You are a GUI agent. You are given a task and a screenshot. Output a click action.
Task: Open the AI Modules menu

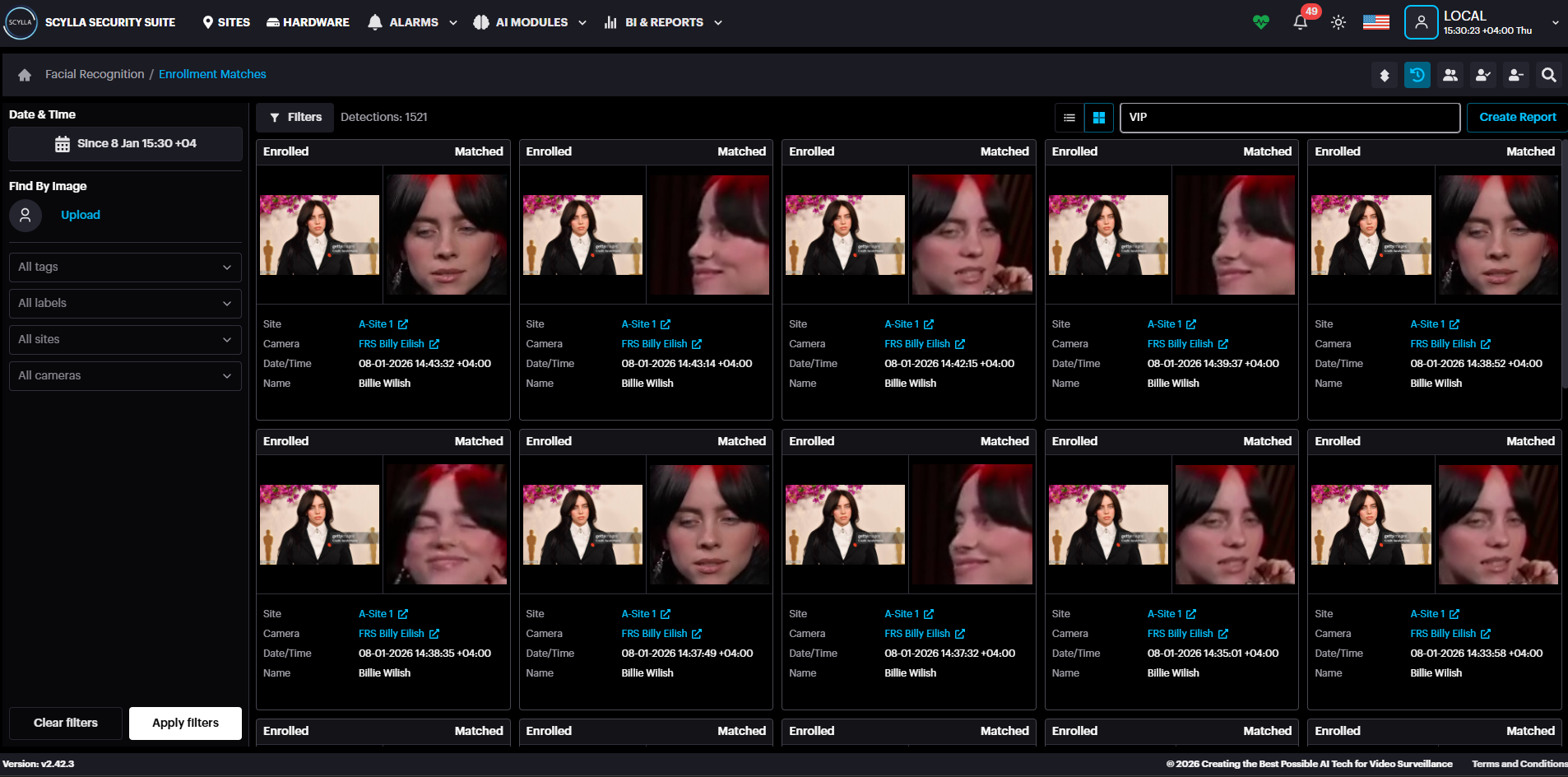(531, 22)
